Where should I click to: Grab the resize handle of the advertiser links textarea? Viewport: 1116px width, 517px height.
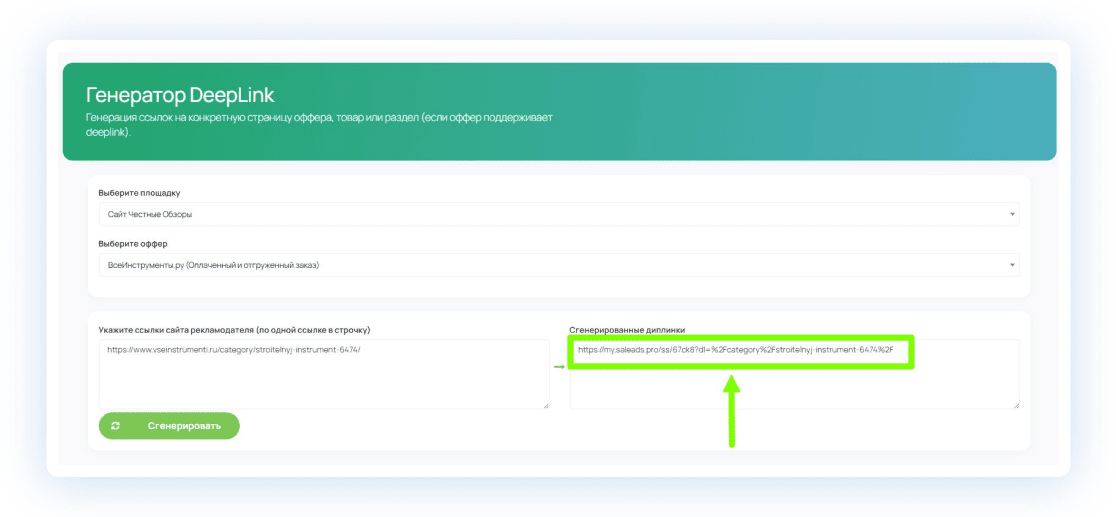coord(546,405)
